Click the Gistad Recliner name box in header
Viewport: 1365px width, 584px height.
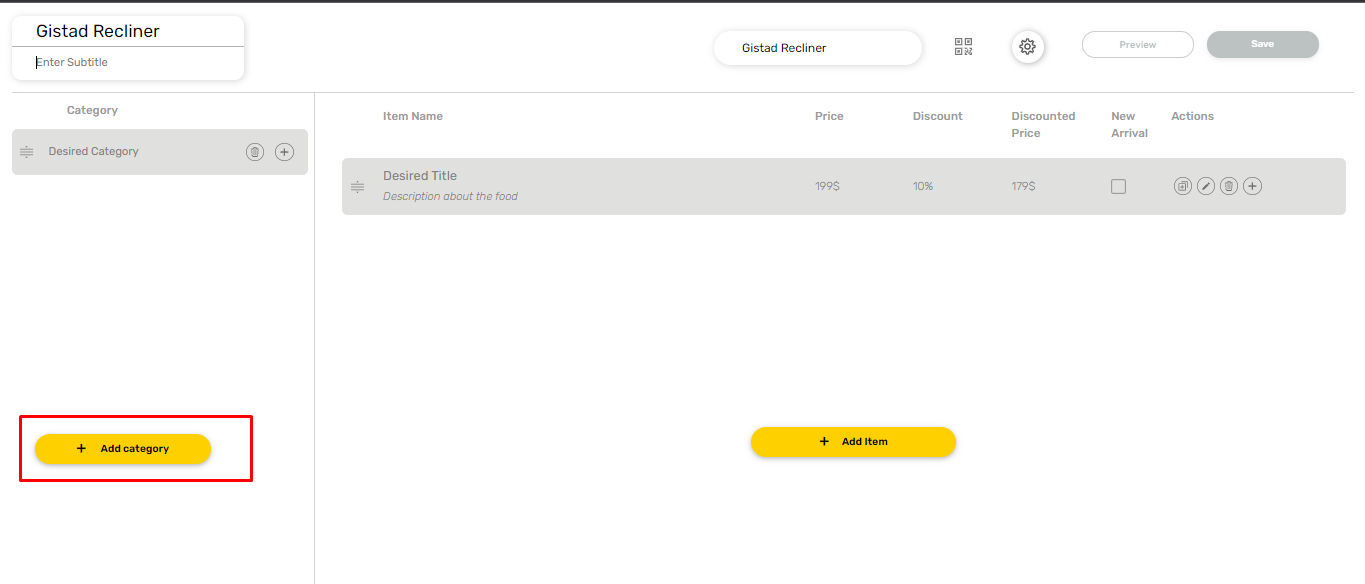(818, 48)
